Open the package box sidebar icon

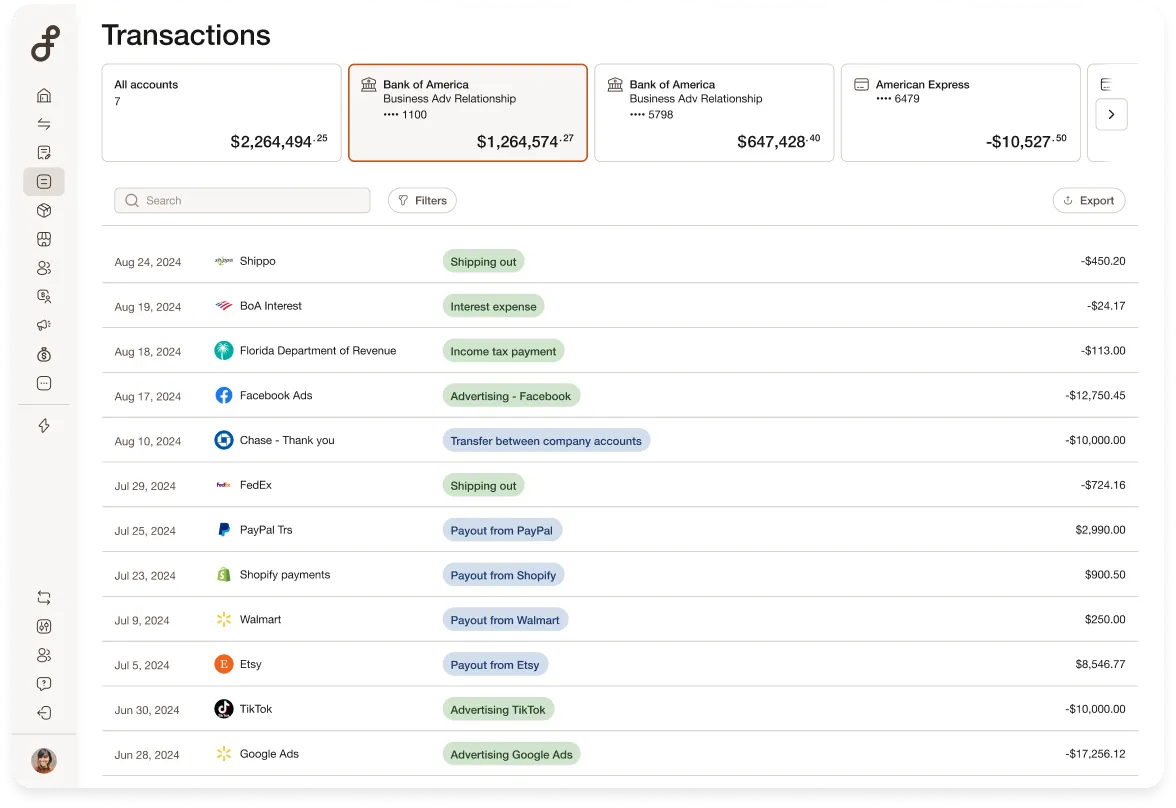click(44, 211)
